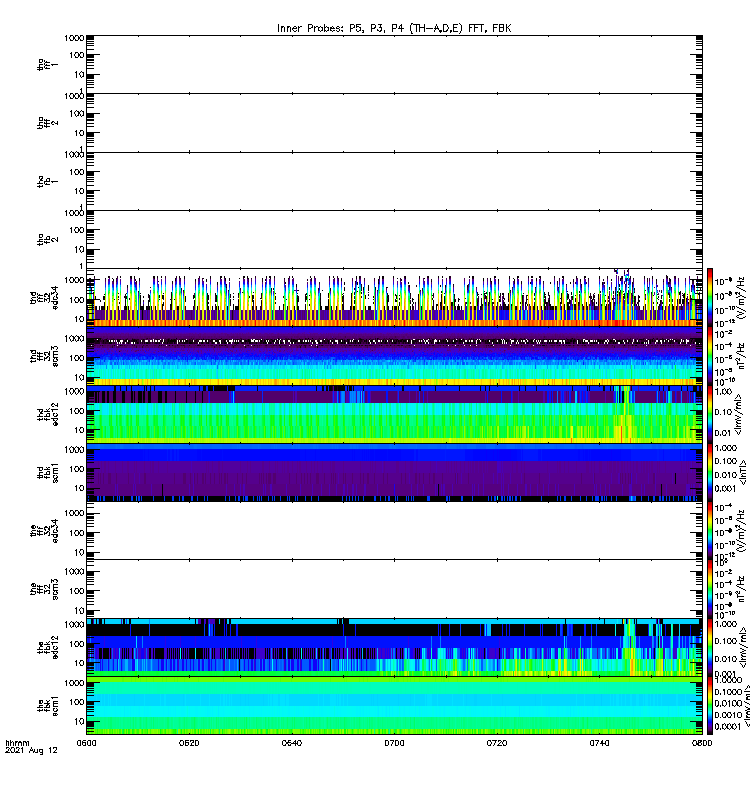750x800 pixels.
Task: Click the color bar beside the fff scm3 panel
Action: 710,589
